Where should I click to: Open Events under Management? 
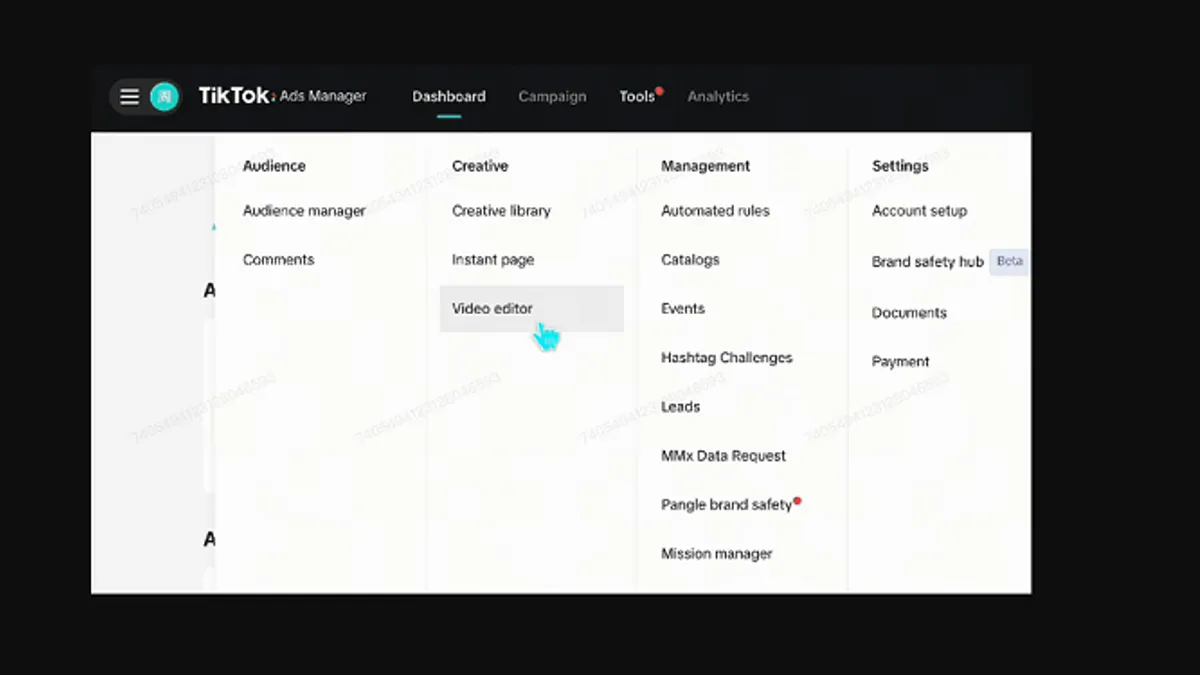pos(683,309)
